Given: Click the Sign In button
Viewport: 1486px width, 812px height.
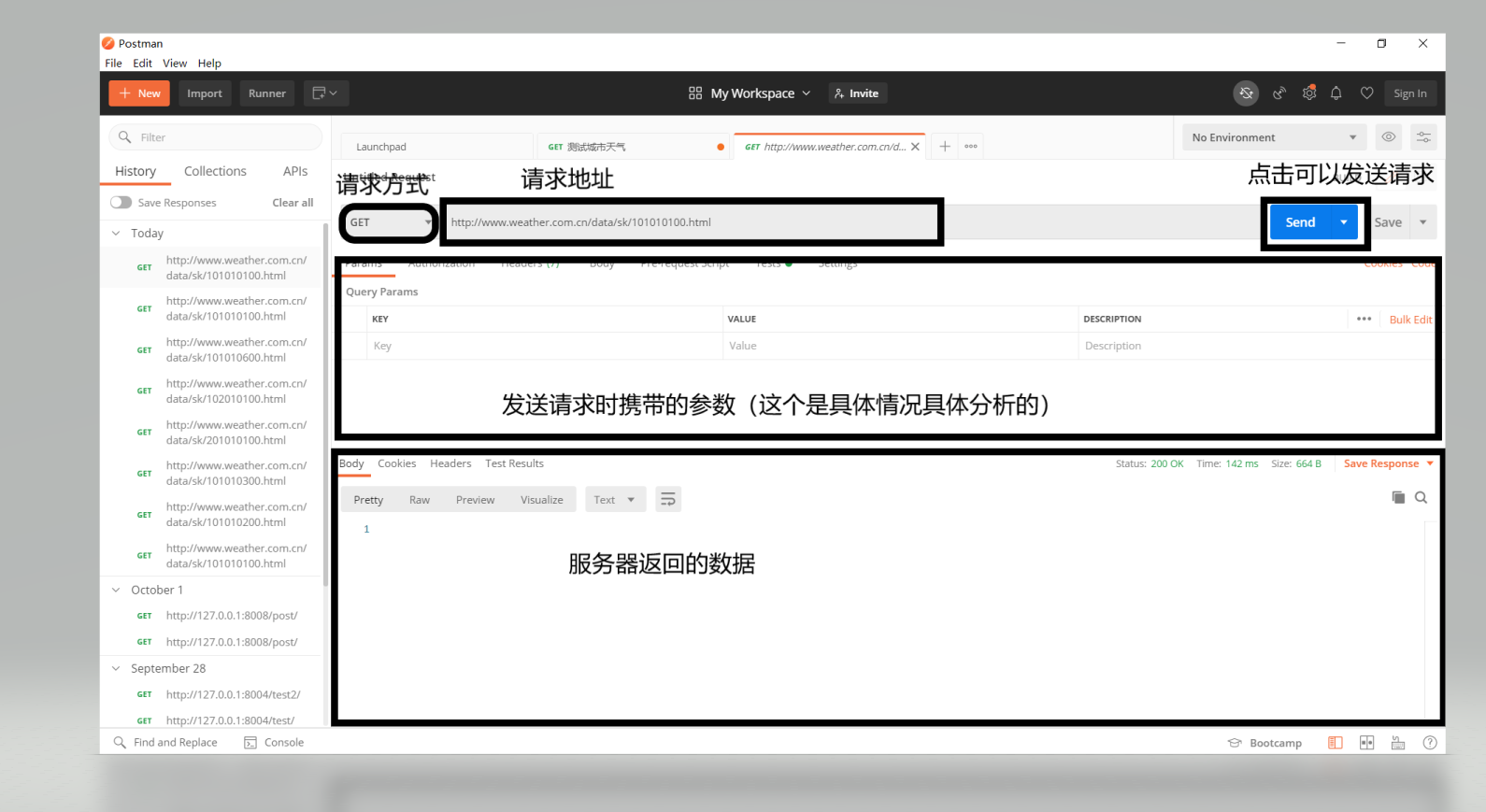Looking at the screenshot, I should tap(1409, 93).
